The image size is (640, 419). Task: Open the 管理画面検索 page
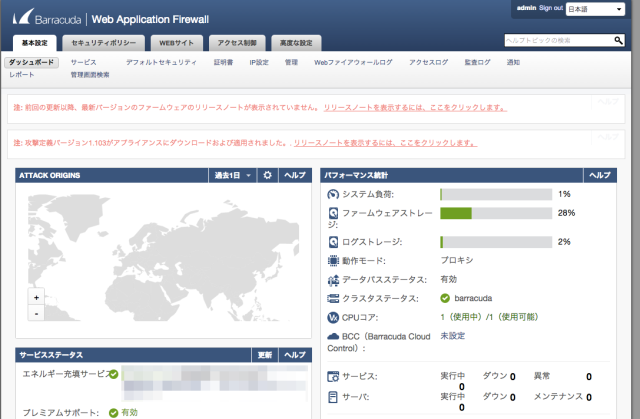(x=90, y=75)
